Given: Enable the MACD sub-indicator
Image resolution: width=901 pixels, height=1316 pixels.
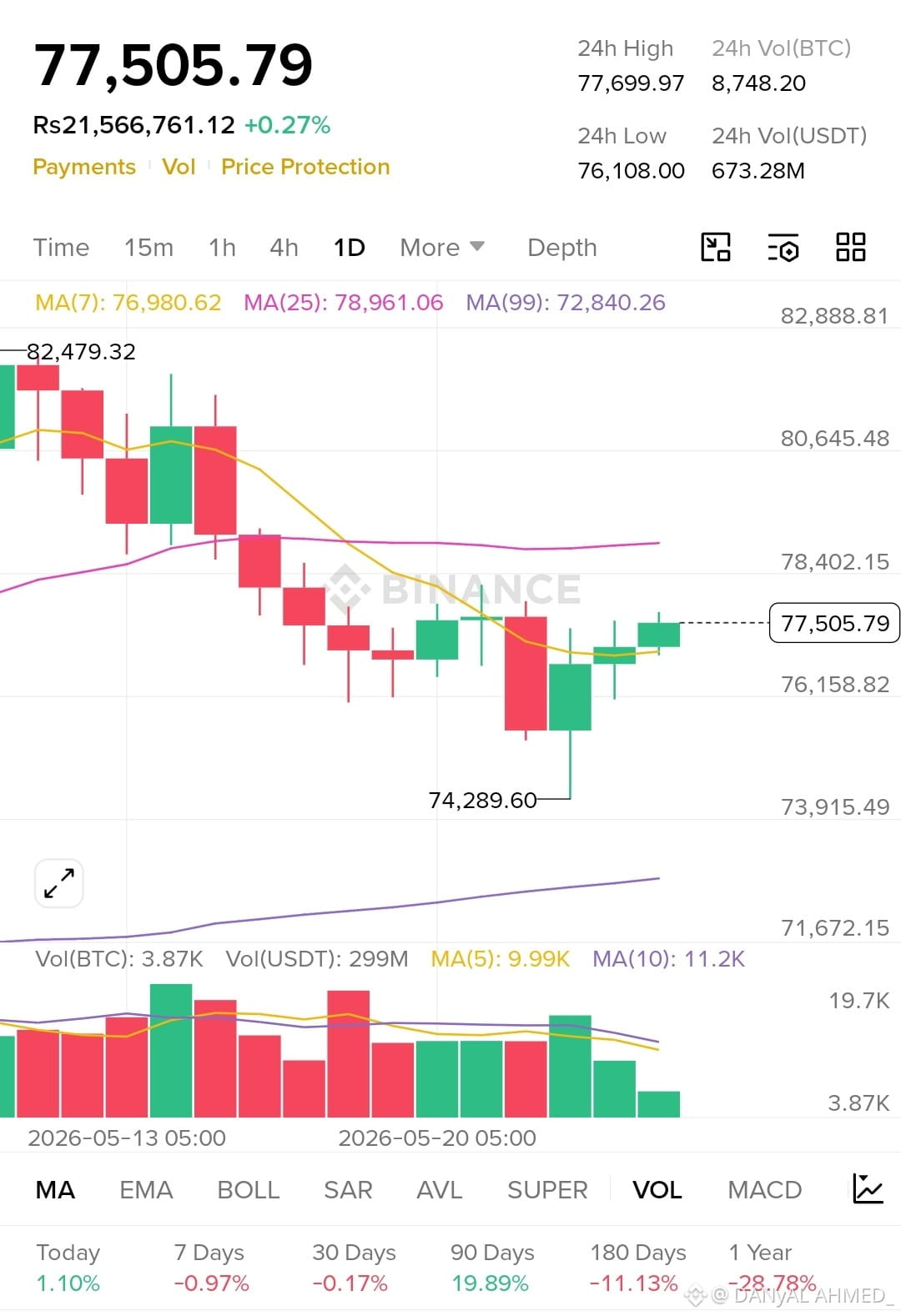Looking at the screenshot, I should (764, 1190).
